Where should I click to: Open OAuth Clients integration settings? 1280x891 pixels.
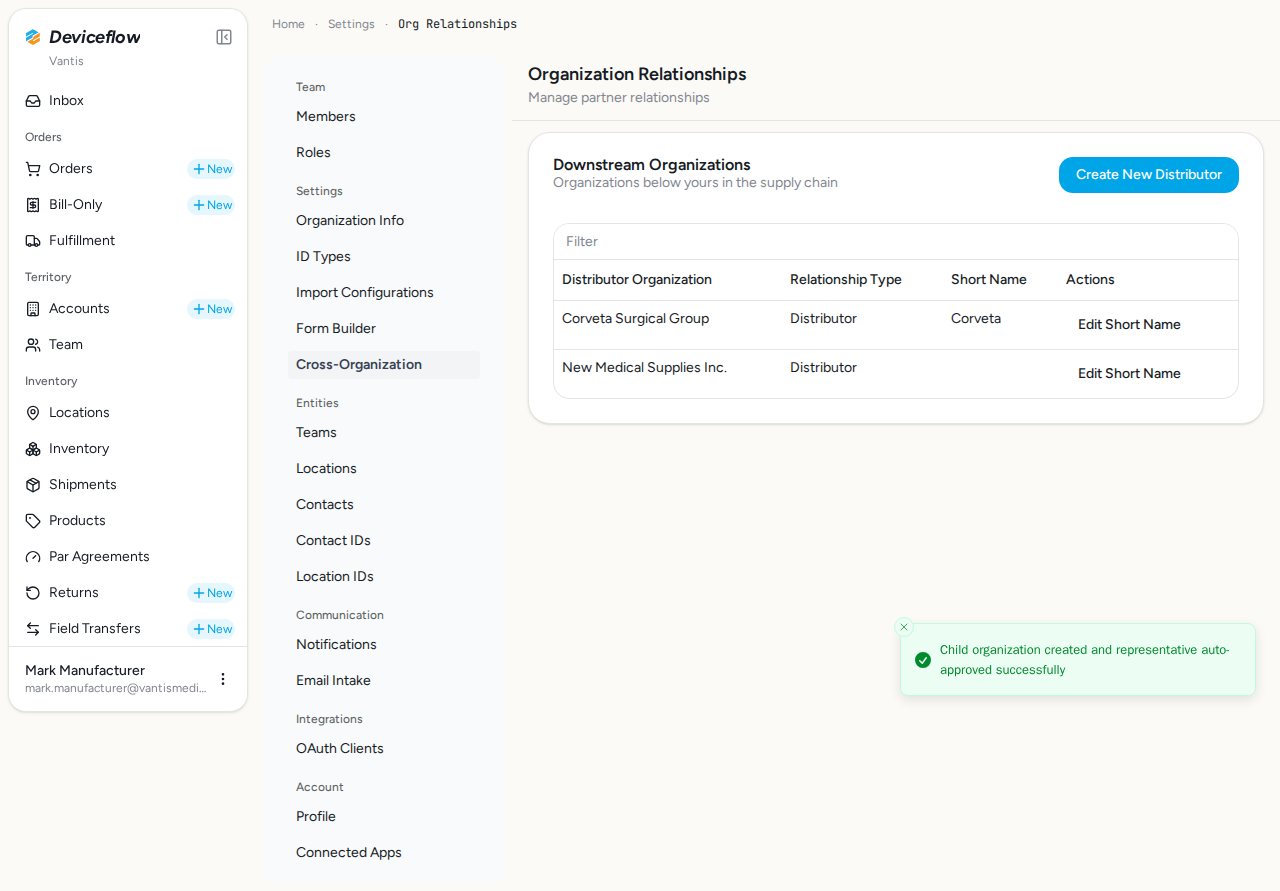pyautogui.click(x=384, y=749)
